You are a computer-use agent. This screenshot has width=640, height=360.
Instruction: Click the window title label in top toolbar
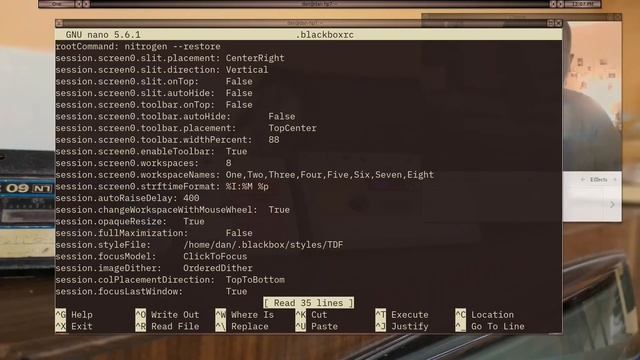pyautogui.click(x=320, y=4)
